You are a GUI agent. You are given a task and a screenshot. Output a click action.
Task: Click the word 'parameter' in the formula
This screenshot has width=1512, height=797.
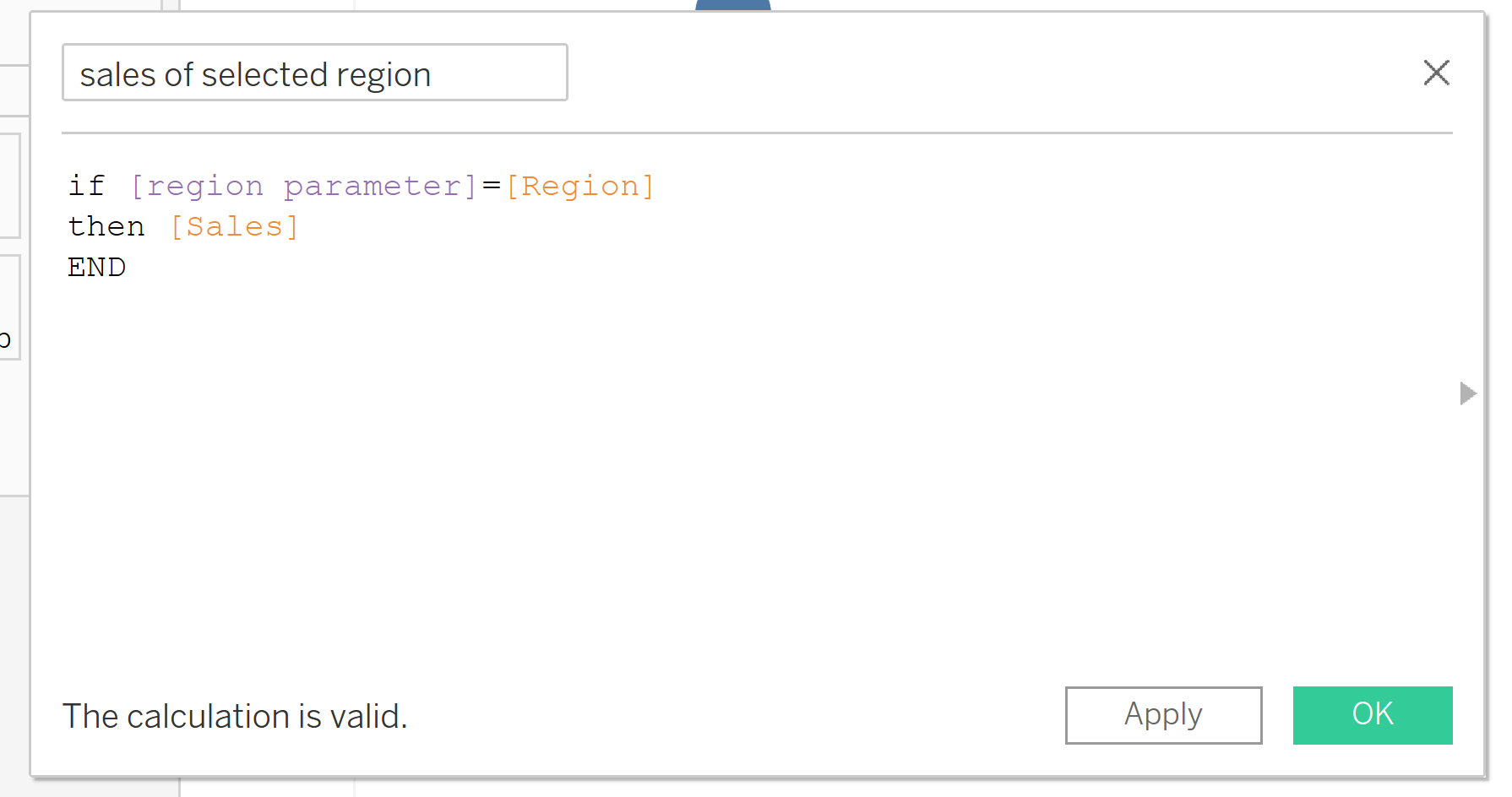click(x=373, y=186)
